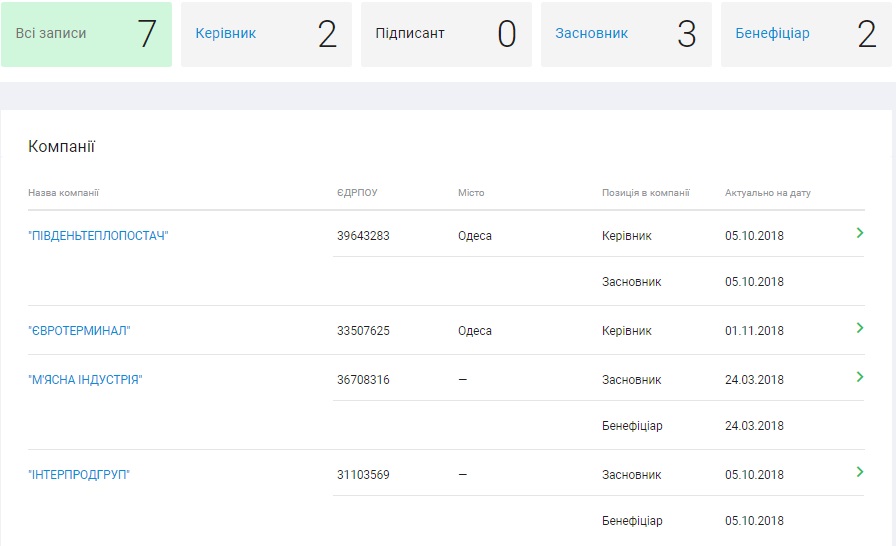Open the ІНТЕРПРОДГРУП company link
896x546 pixels.
79,475
